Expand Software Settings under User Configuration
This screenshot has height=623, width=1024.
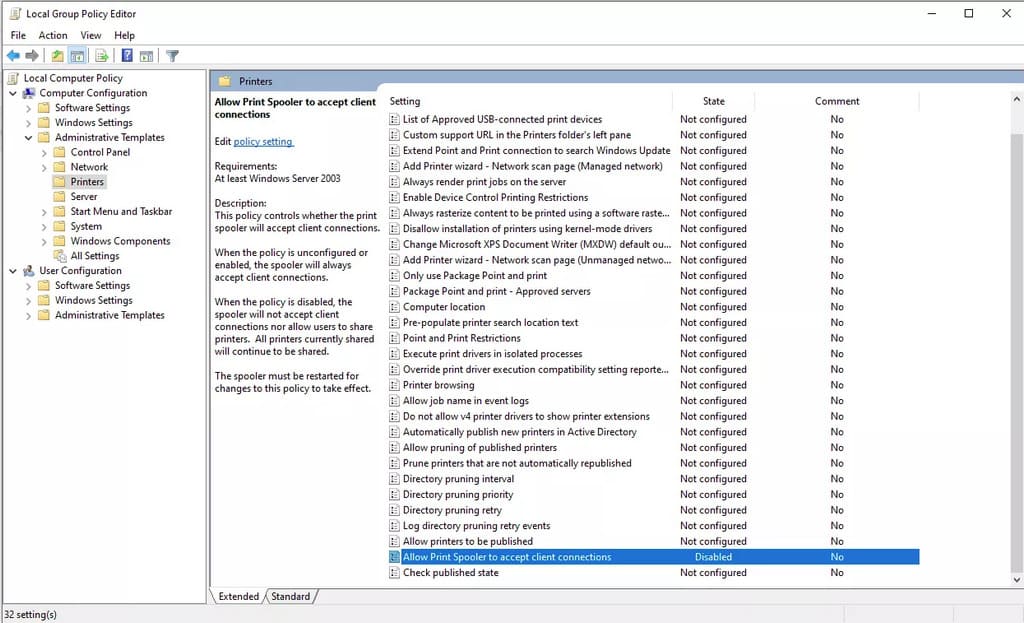(x=28, y=286)
